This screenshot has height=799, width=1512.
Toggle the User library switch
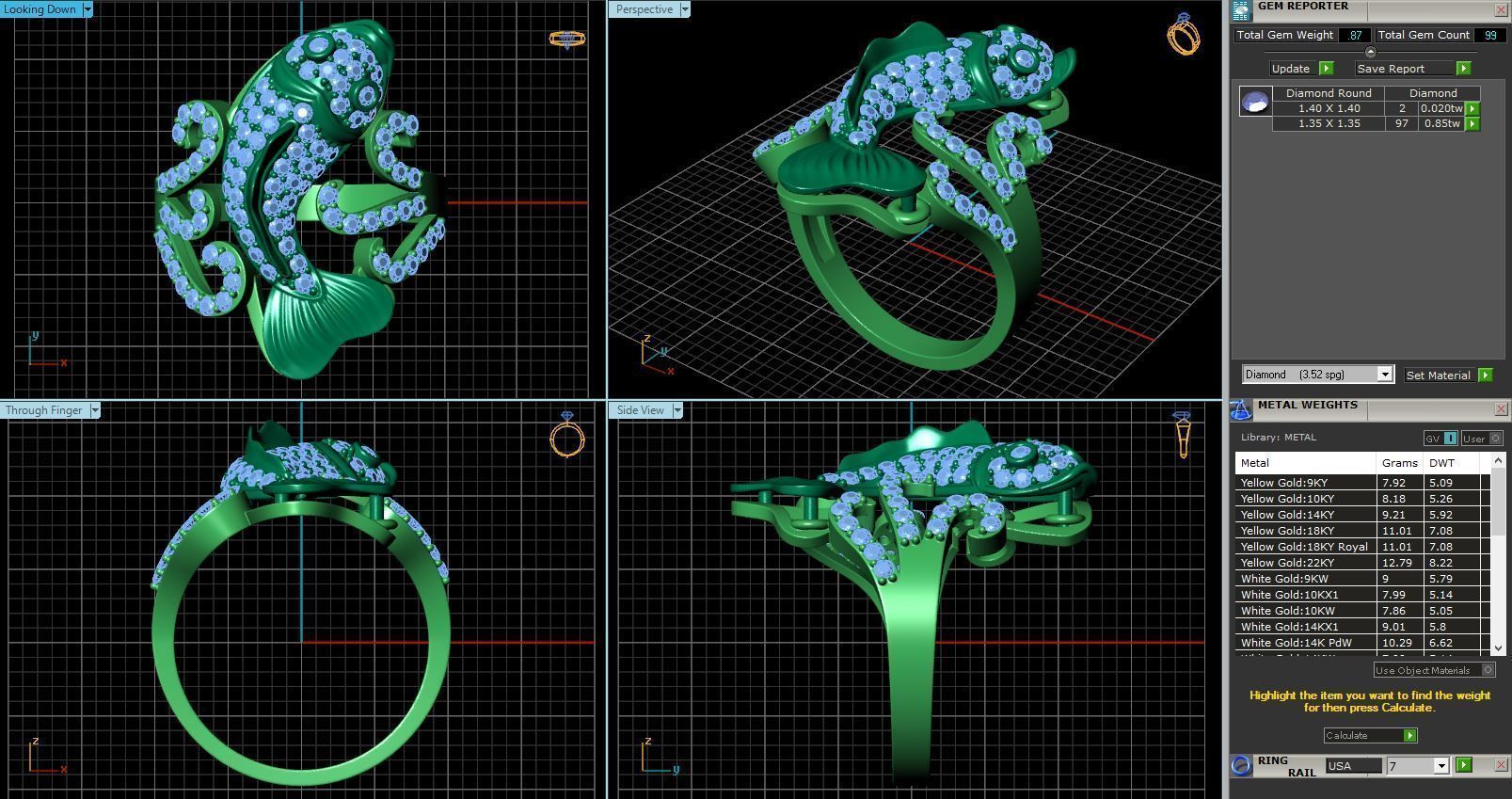(1481, 439)
